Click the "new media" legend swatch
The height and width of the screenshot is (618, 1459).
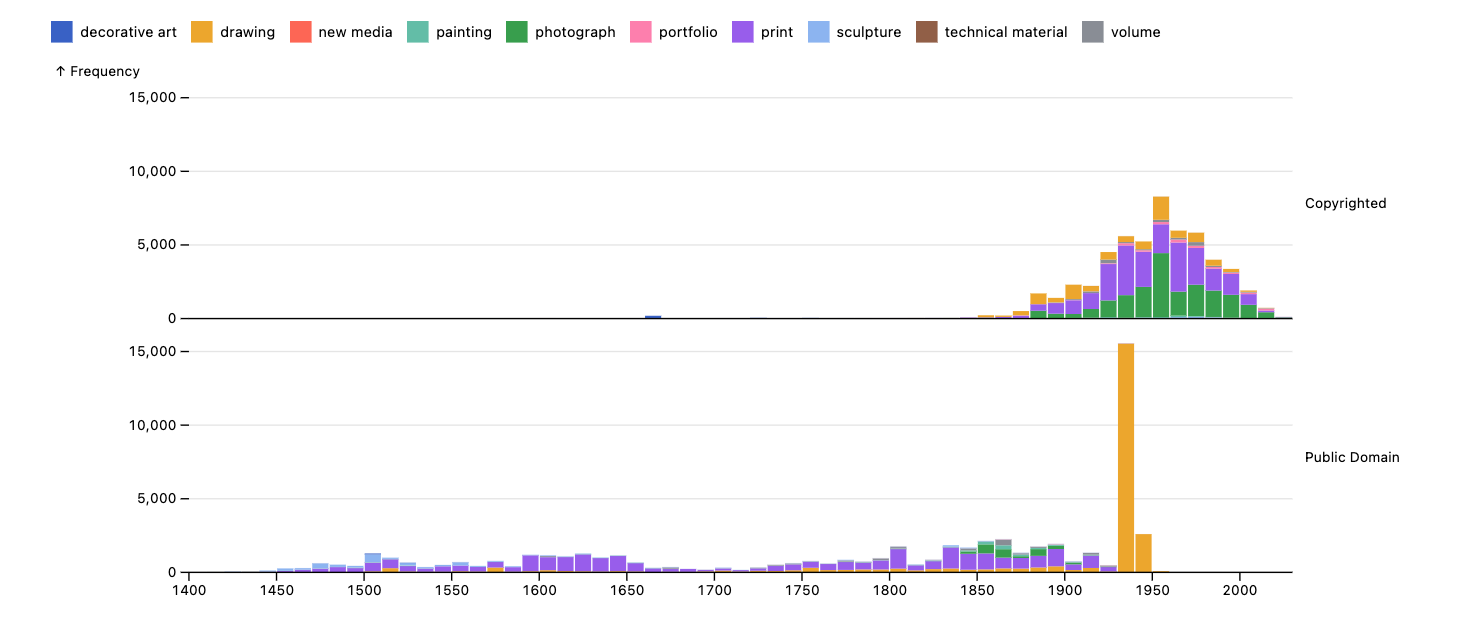click(x=299, y=31)
